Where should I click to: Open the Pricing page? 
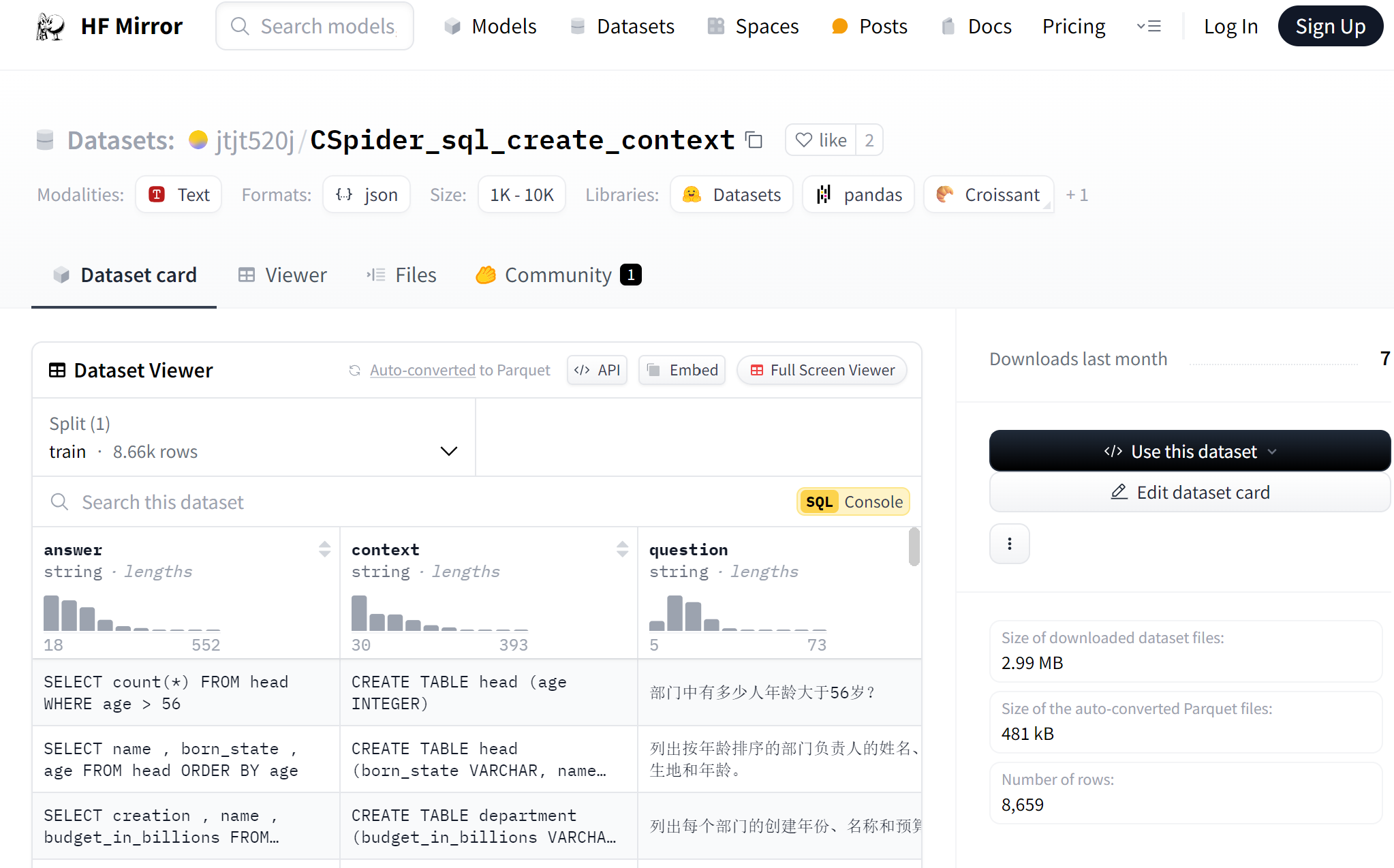[1074, 27]
